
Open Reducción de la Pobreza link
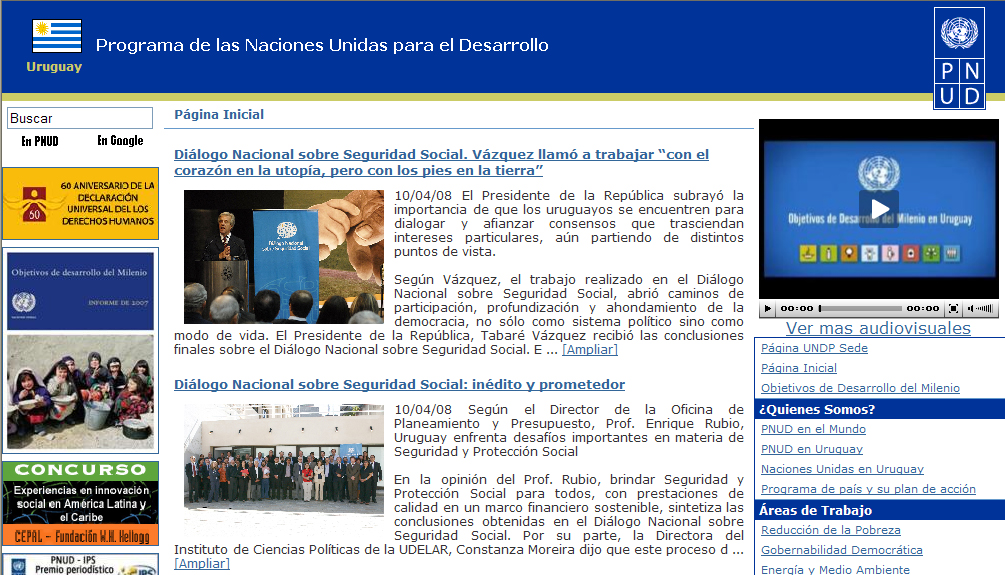(830, 530)
